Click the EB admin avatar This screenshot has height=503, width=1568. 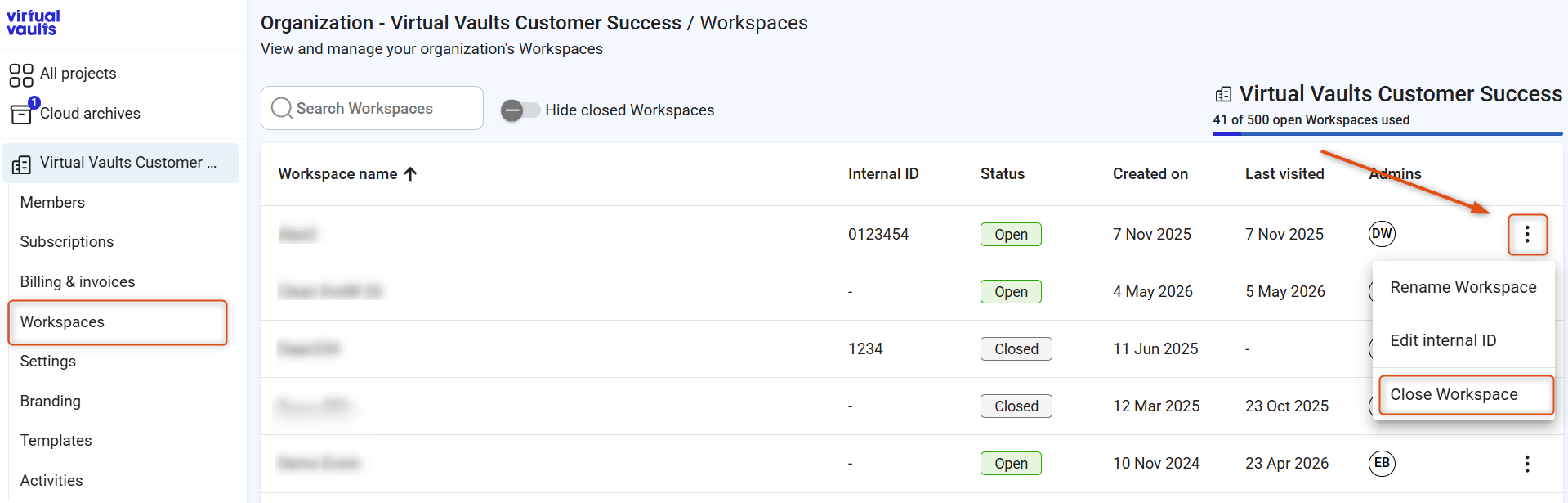pyautogui.click(x=1382, y=463)
